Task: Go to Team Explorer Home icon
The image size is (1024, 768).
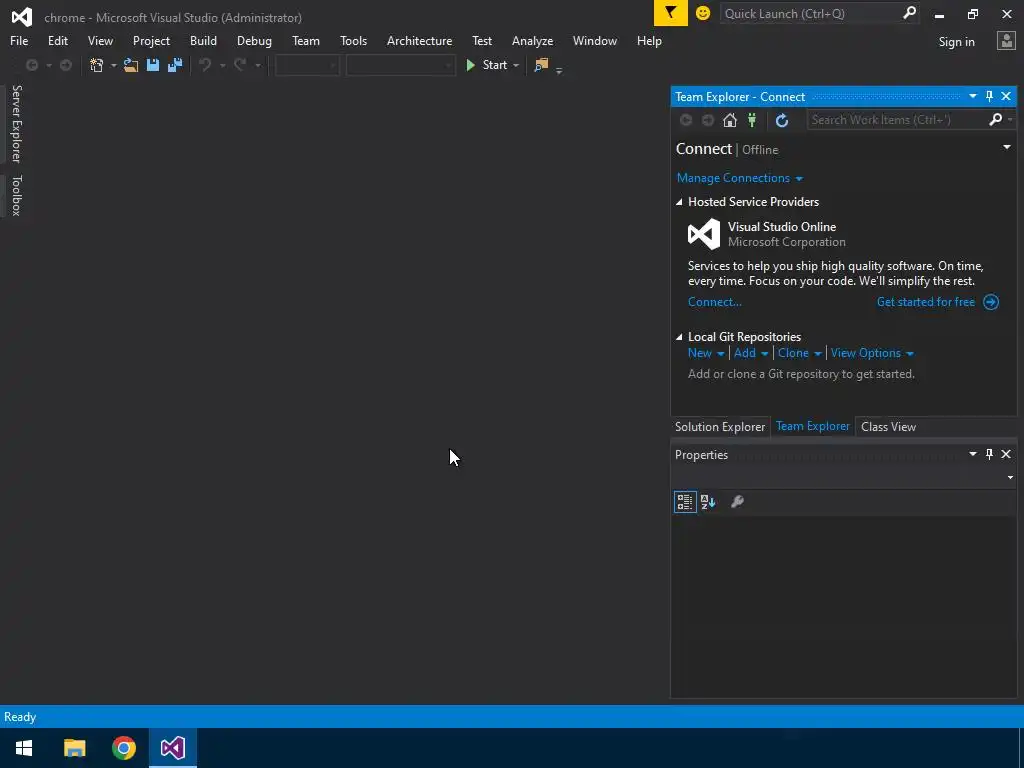Action: (730, 120)
